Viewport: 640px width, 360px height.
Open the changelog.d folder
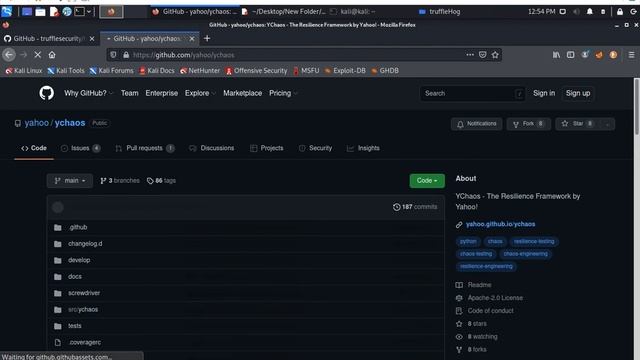pyautogui.click(x=85, y=244)
